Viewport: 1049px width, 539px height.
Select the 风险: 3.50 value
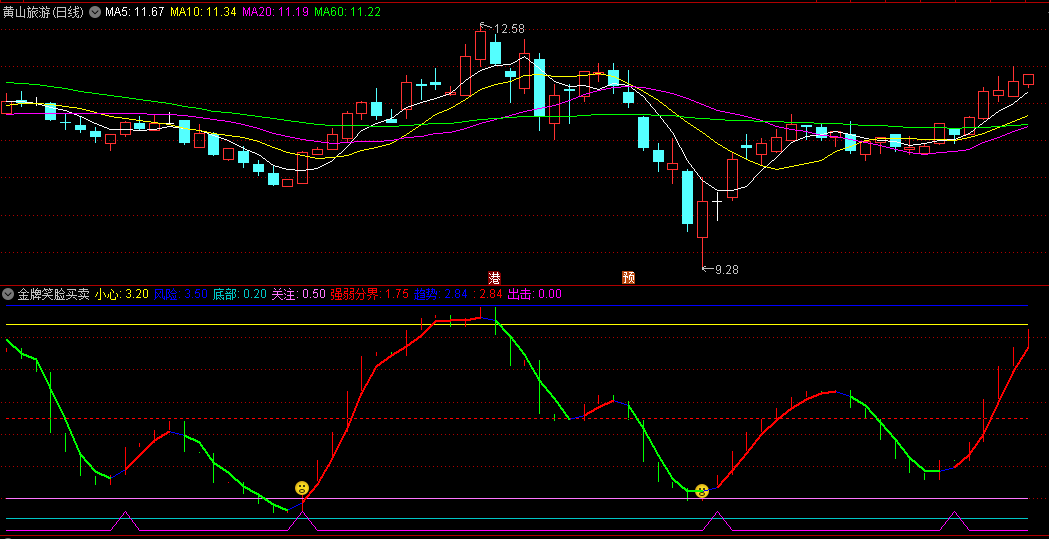181,294
